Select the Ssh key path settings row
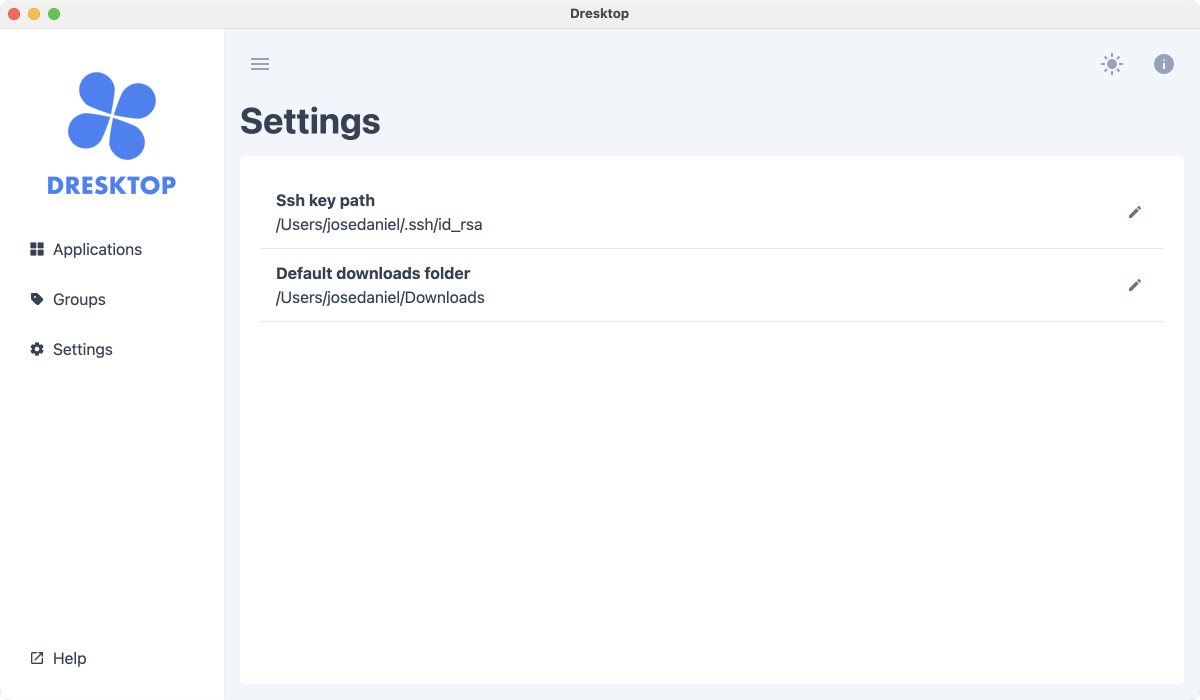This screenshot has width=1200, height=700. 700,212
